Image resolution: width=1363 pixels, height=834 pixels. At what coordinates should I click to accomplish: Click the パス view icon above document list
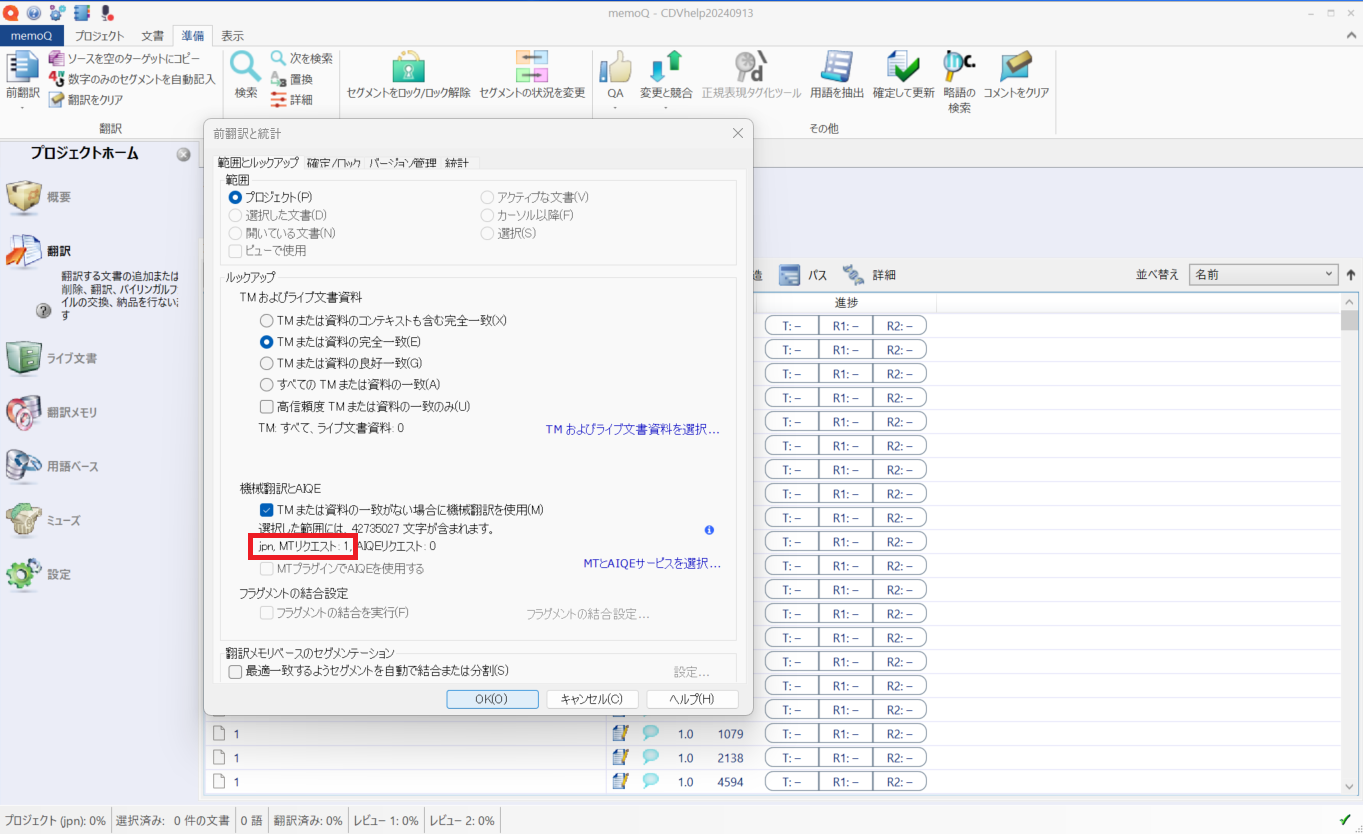tap(790, 275)
